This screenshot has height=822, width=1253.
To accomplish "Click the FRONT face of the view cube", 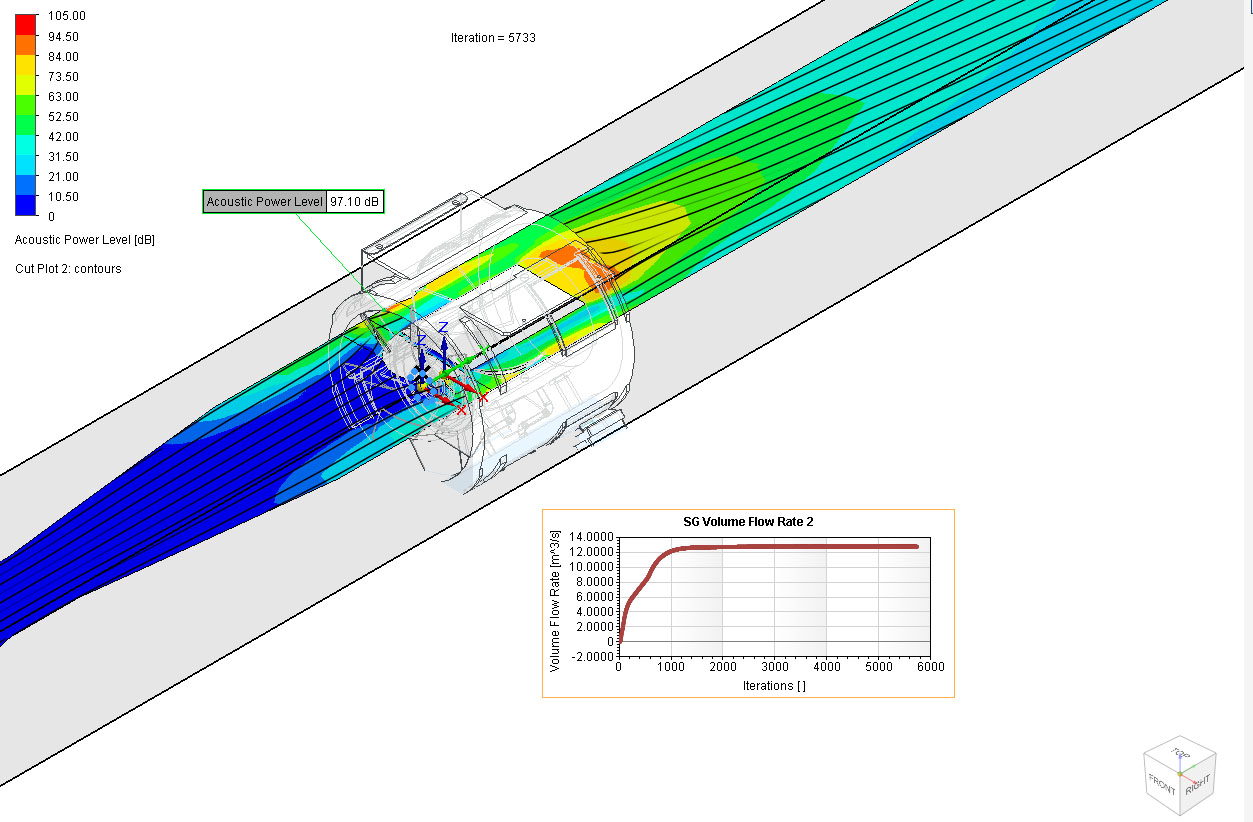I will coord(1162,782).
